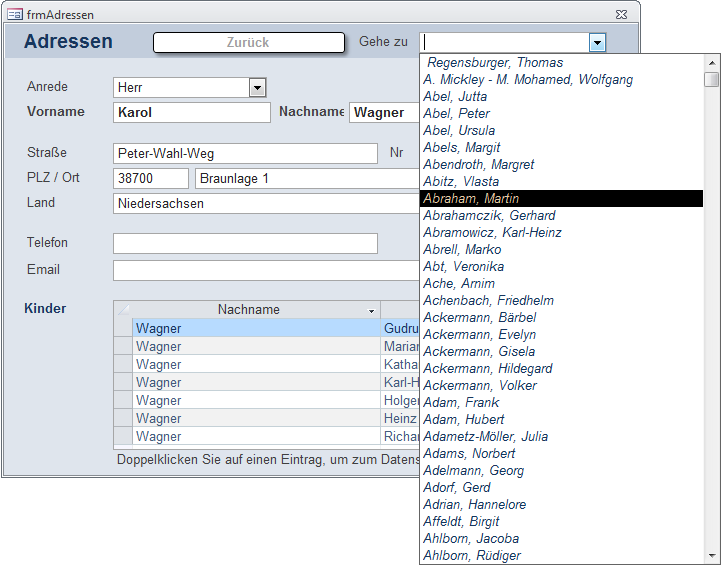Choose Abrell, Marko from the list
722x565 pixels.
[562, 250]
